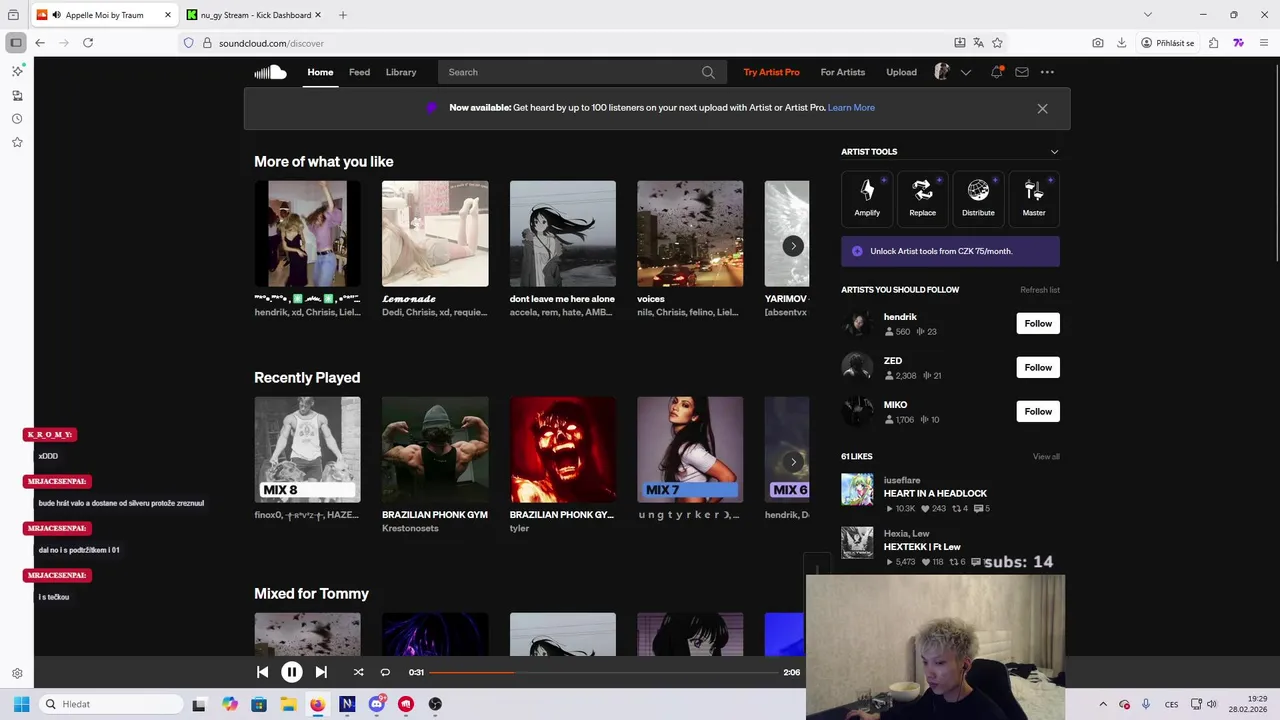Click View all next to 61 Likes

click(x=1046, y=457)
